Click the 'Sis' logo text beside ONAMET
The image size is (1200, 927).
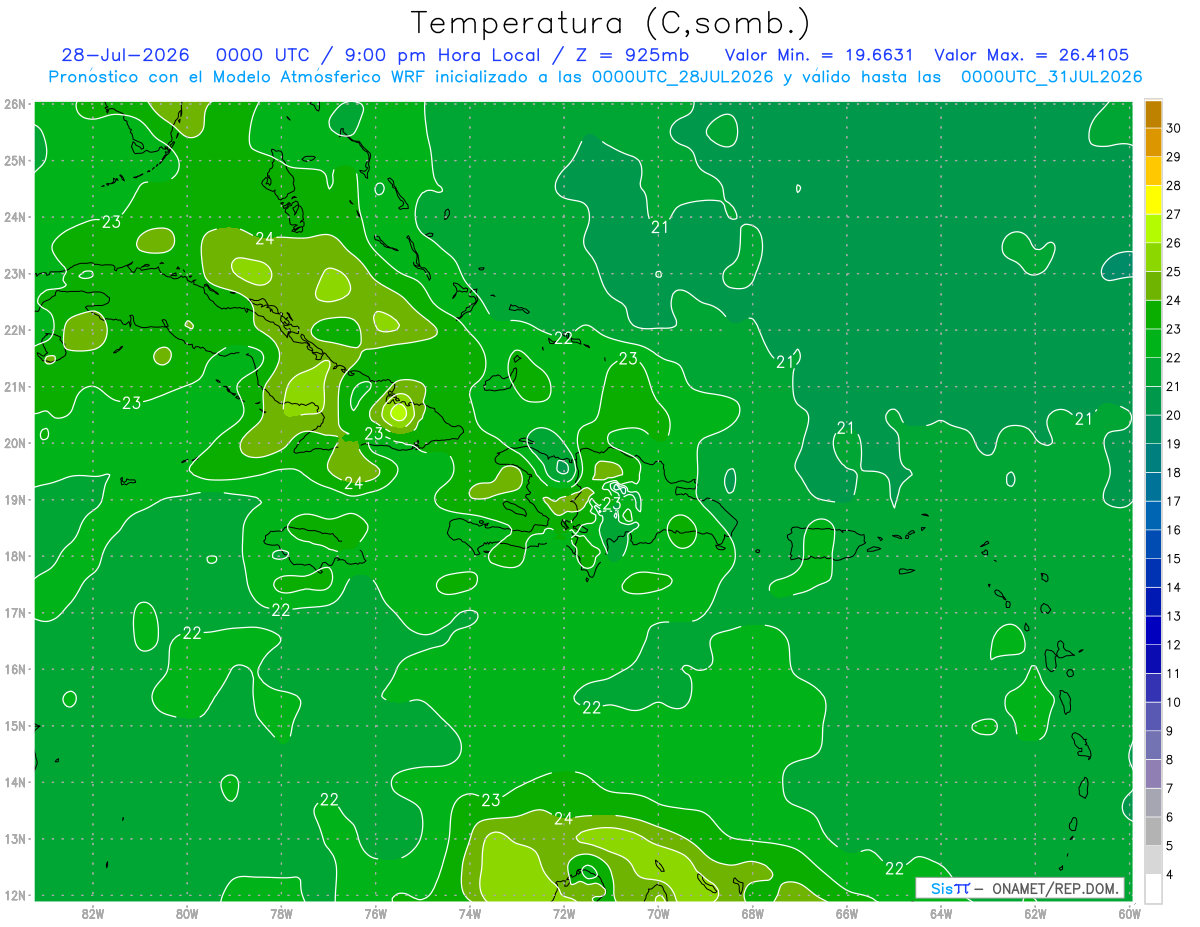point(942,888)
